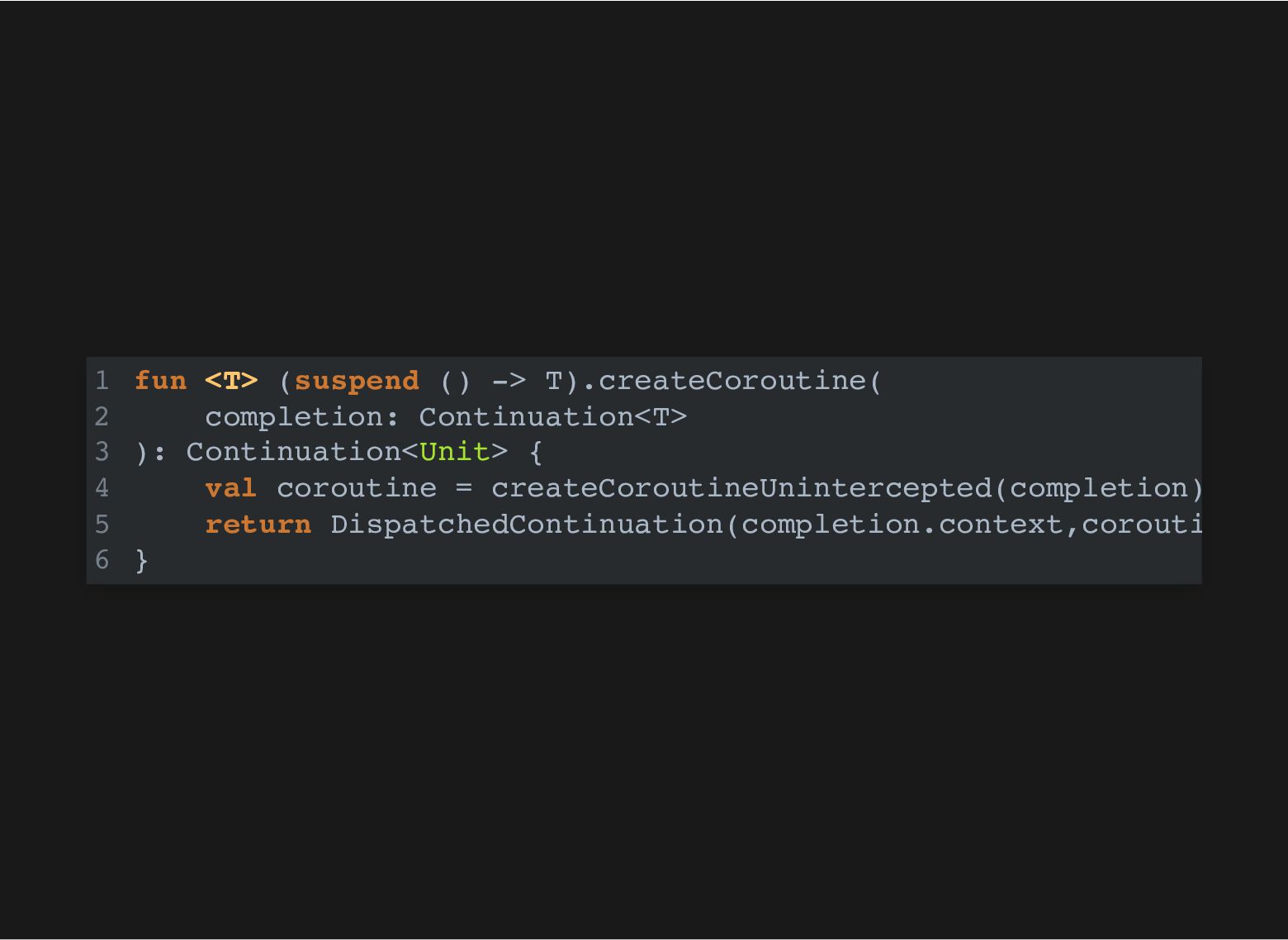
Task: Click line number 1 in the gutter
Action: (102, 381)
